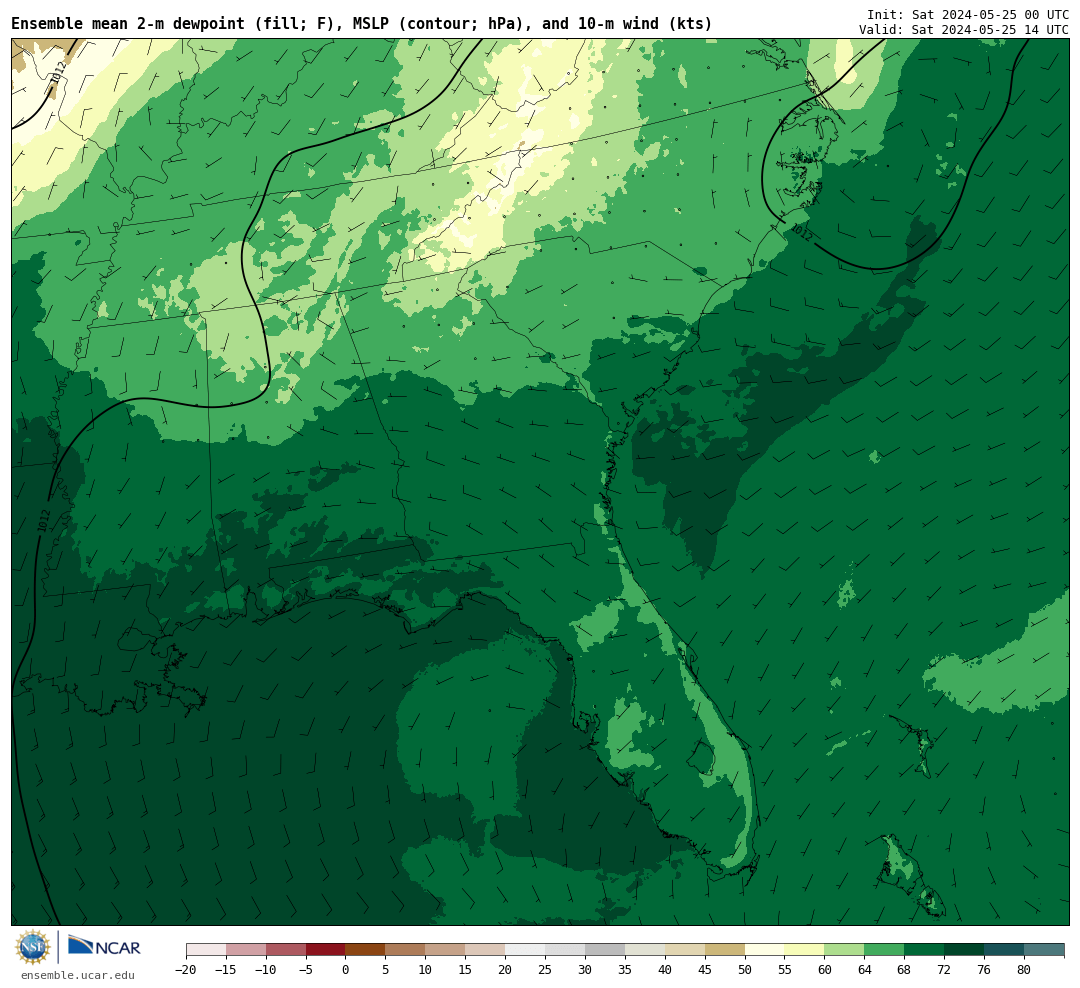This screenshot has width=1080, height=988.
Task: Click the Init: Sat 2024-05-25 00 UTC text
Action: pyautogui.click(x=968, y=14)
